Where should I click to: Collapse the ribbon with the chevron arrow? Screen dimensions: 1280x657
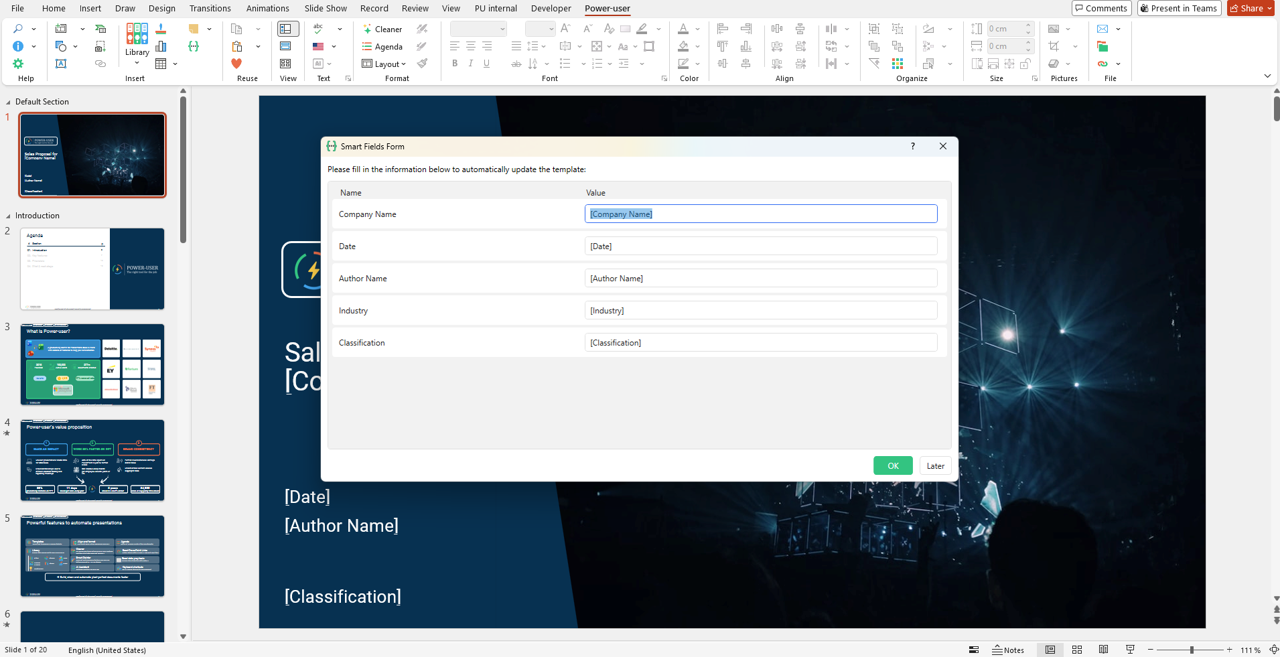point(1267,77)
